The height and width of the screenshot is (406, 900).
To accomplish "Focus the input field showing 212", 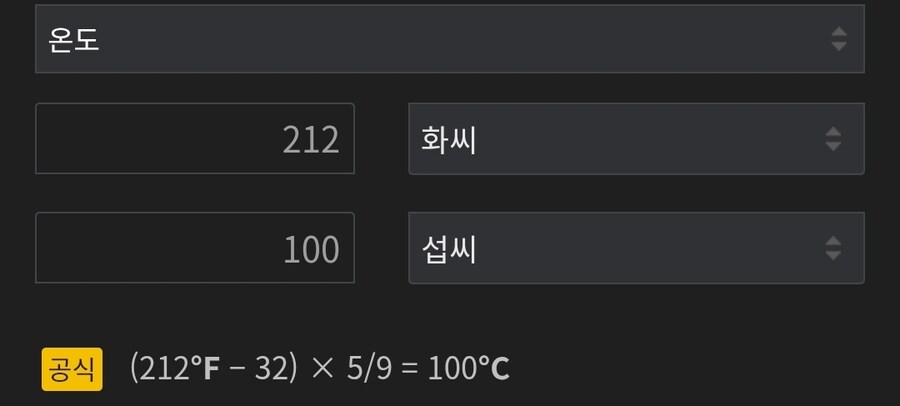I will coord(195,139).
